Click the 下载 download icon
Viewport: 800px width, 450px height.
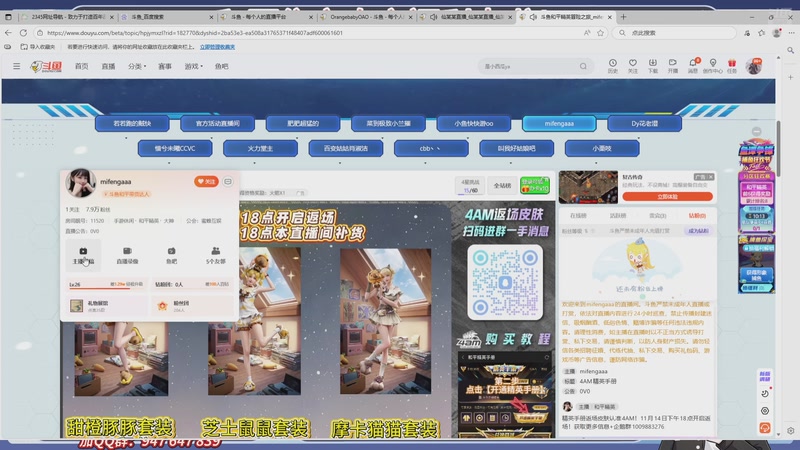coord(653,66)
